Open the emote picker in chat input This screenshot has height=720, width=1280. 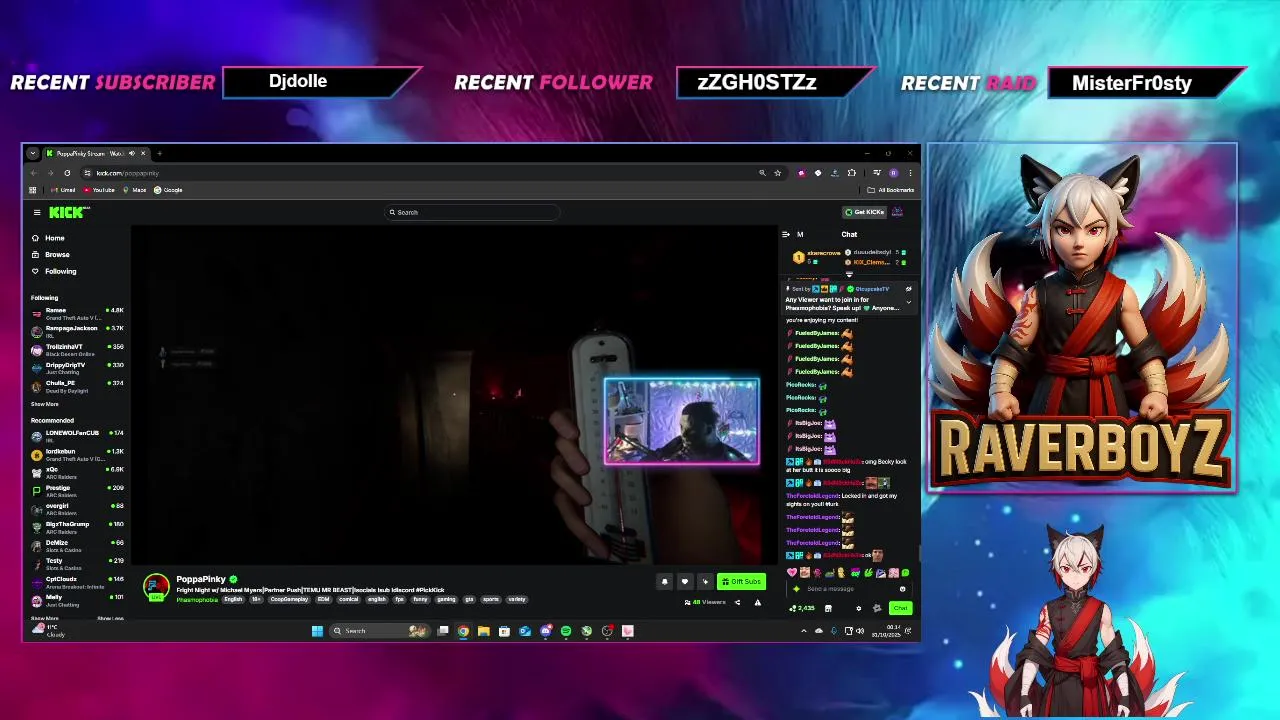click(902, 589)
